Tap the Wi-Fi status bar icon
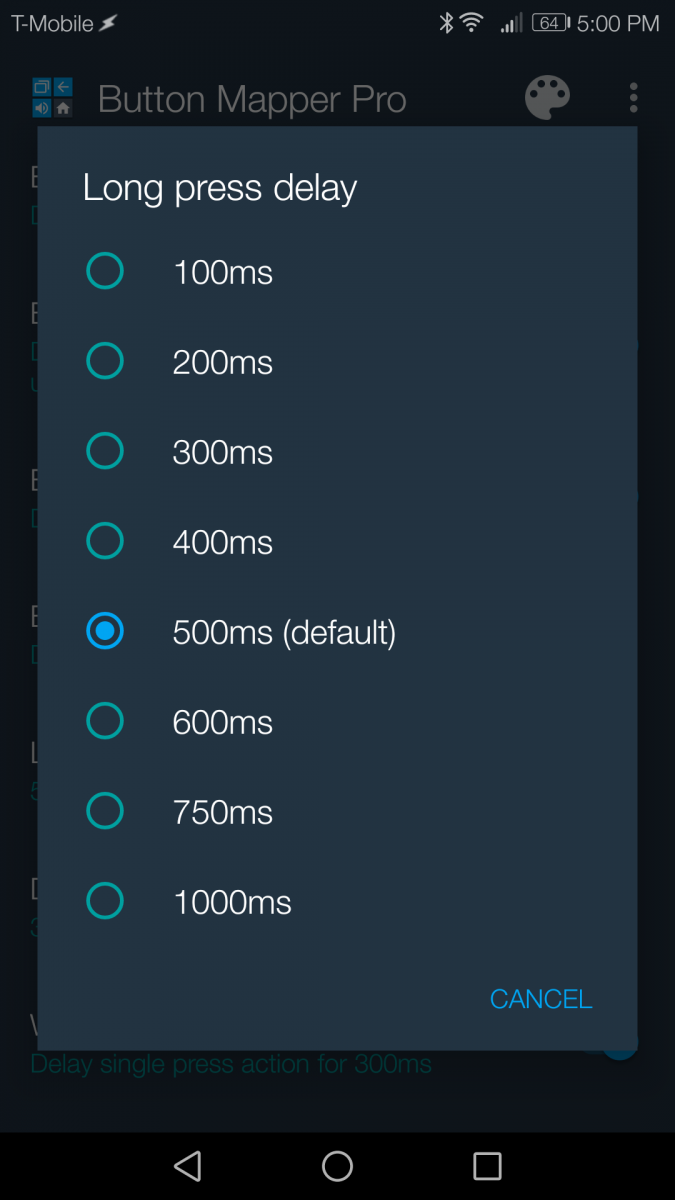 472,23
